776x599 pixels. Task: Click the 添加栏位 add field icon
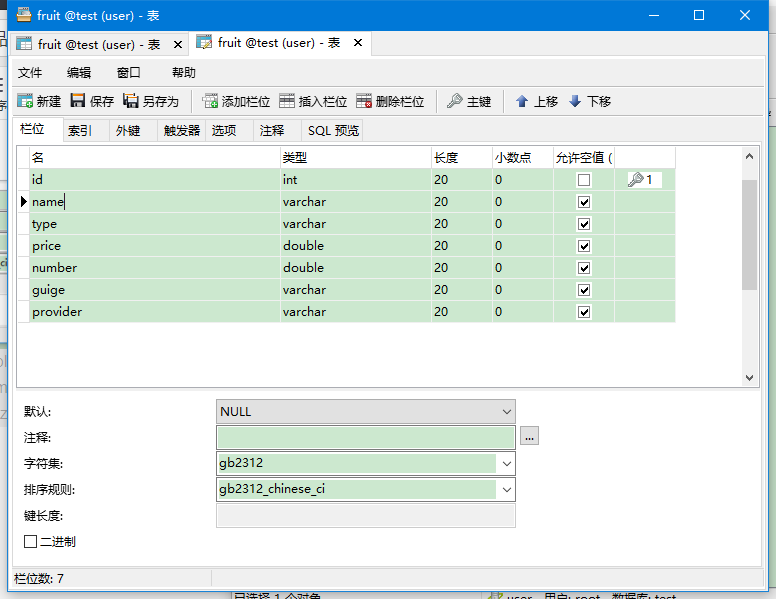[210, 101]
